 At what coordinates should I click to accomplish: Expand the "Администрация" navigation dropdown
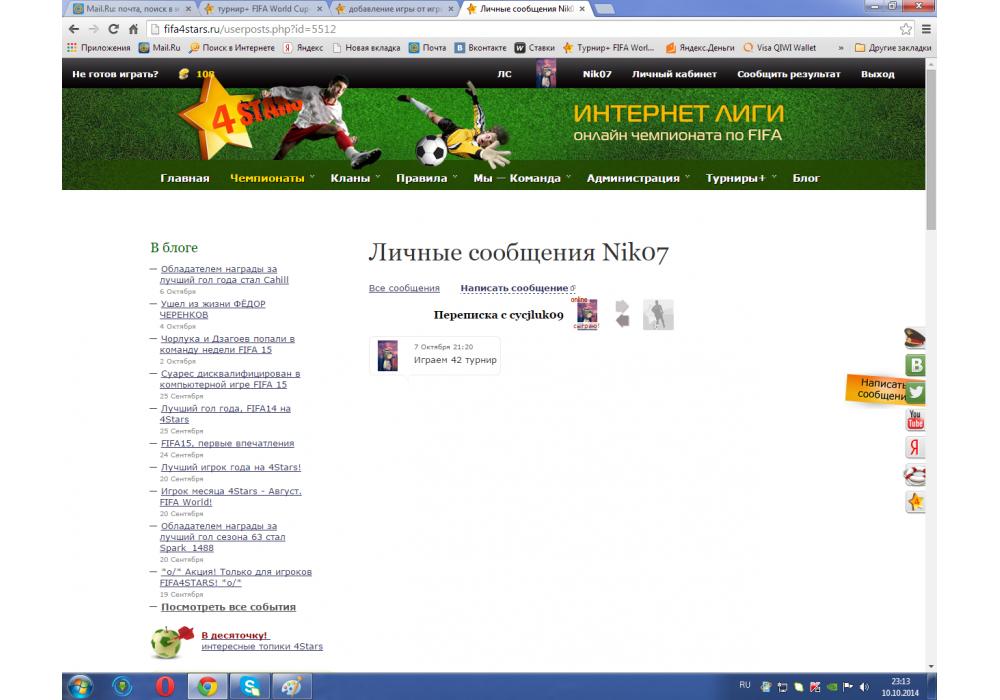pos(633,178)
